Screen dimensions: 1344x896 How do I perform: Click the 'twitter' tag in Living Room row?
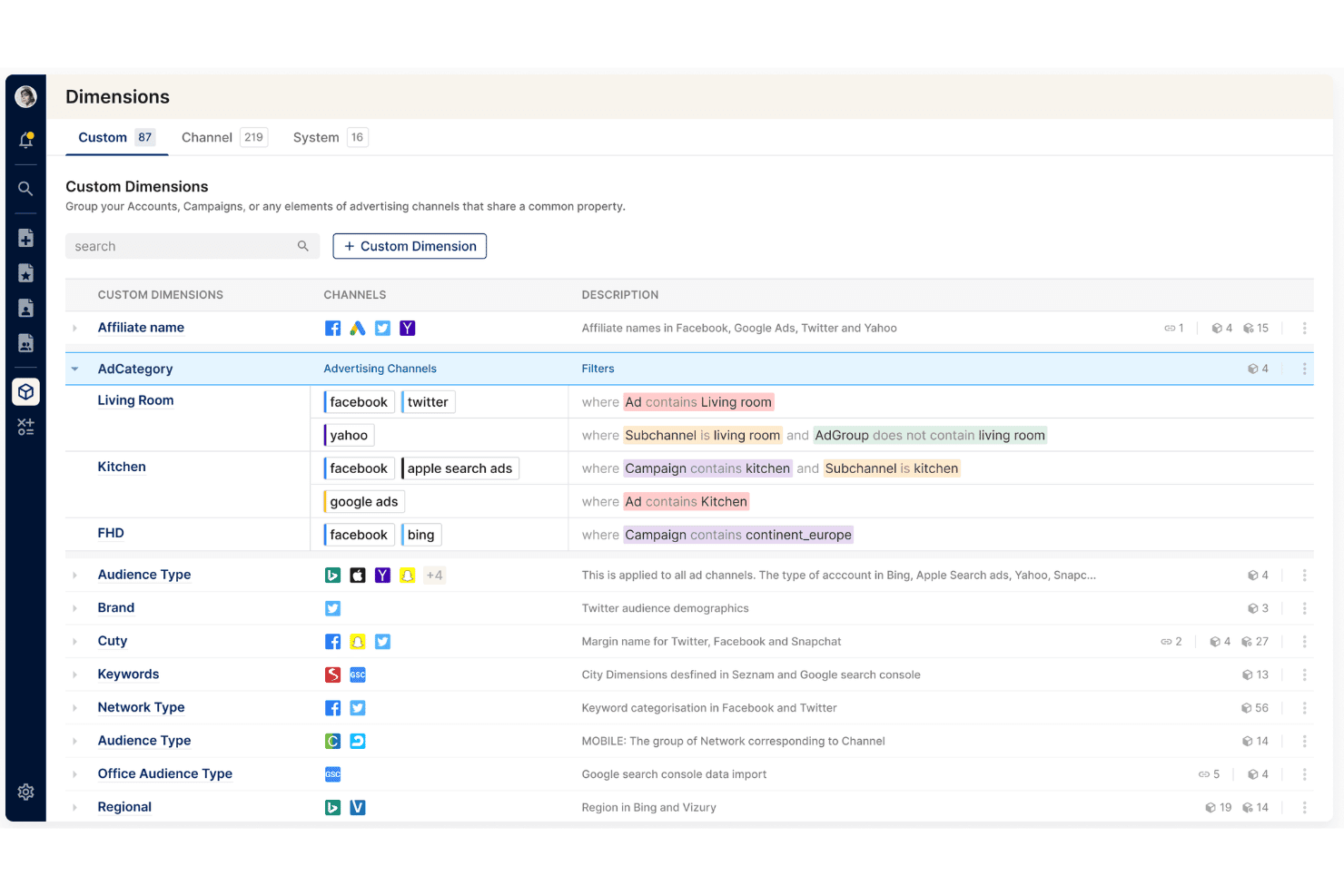(428, 402)
